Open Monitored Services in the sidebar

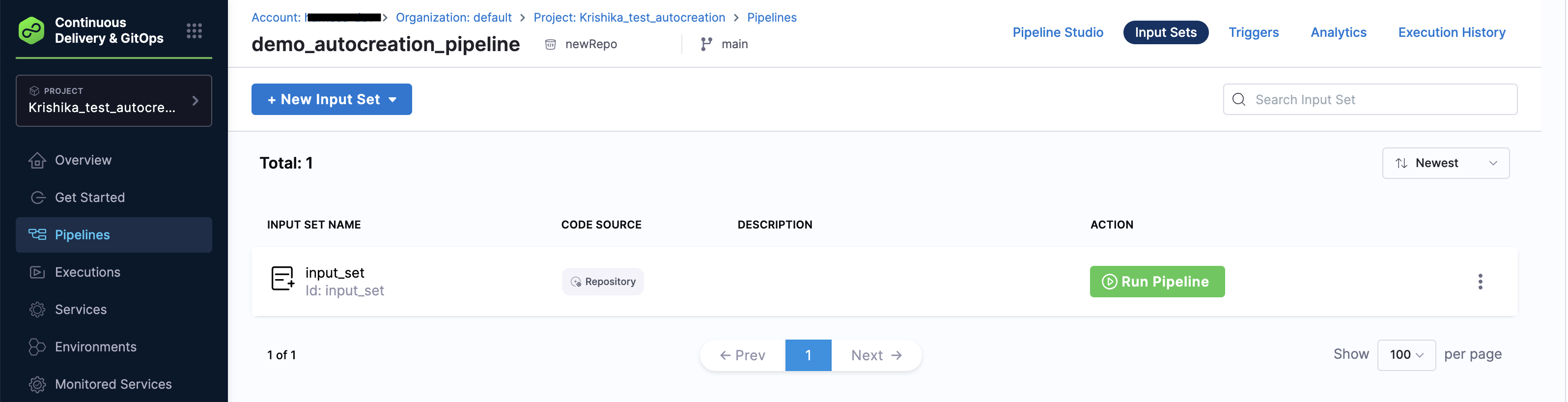point(113,384)
